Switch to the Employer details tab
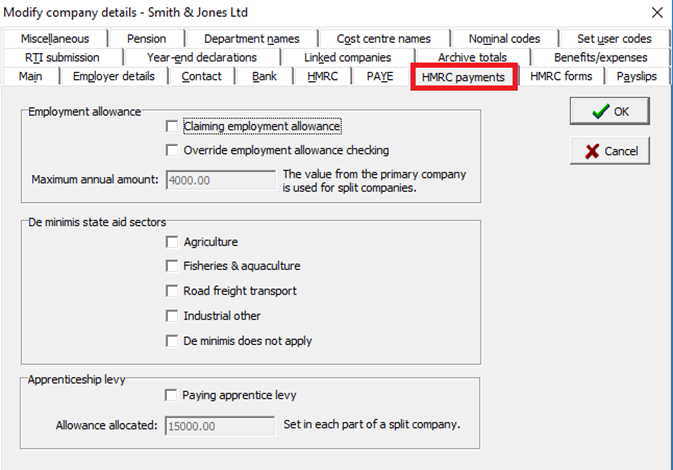The image size is (673, 470). tap(114, 76)
